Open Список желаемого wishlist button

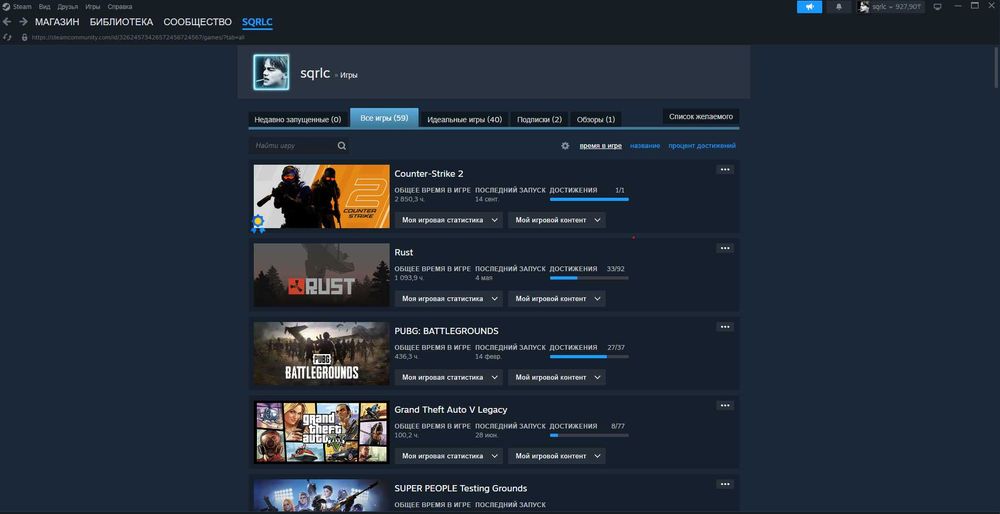pyautogui.click(x=701, y=117)
